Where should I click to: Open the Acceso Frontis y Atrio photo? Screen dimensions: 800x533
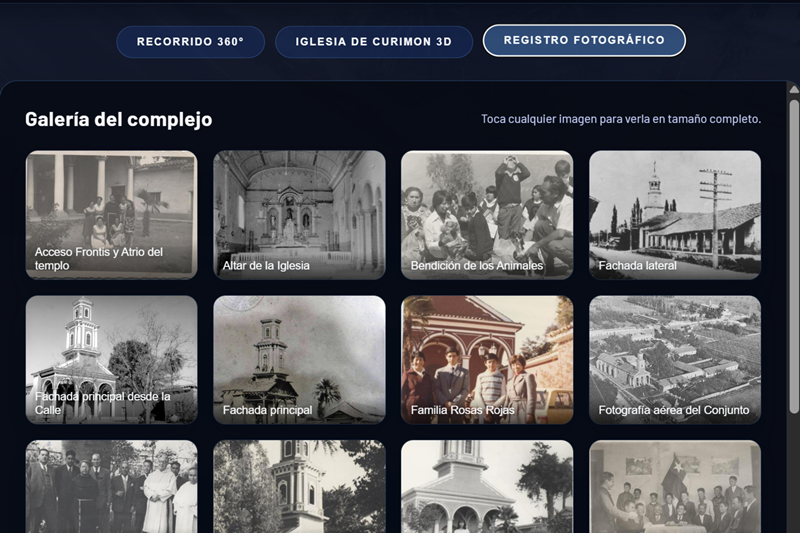click(x=111, y=214)
